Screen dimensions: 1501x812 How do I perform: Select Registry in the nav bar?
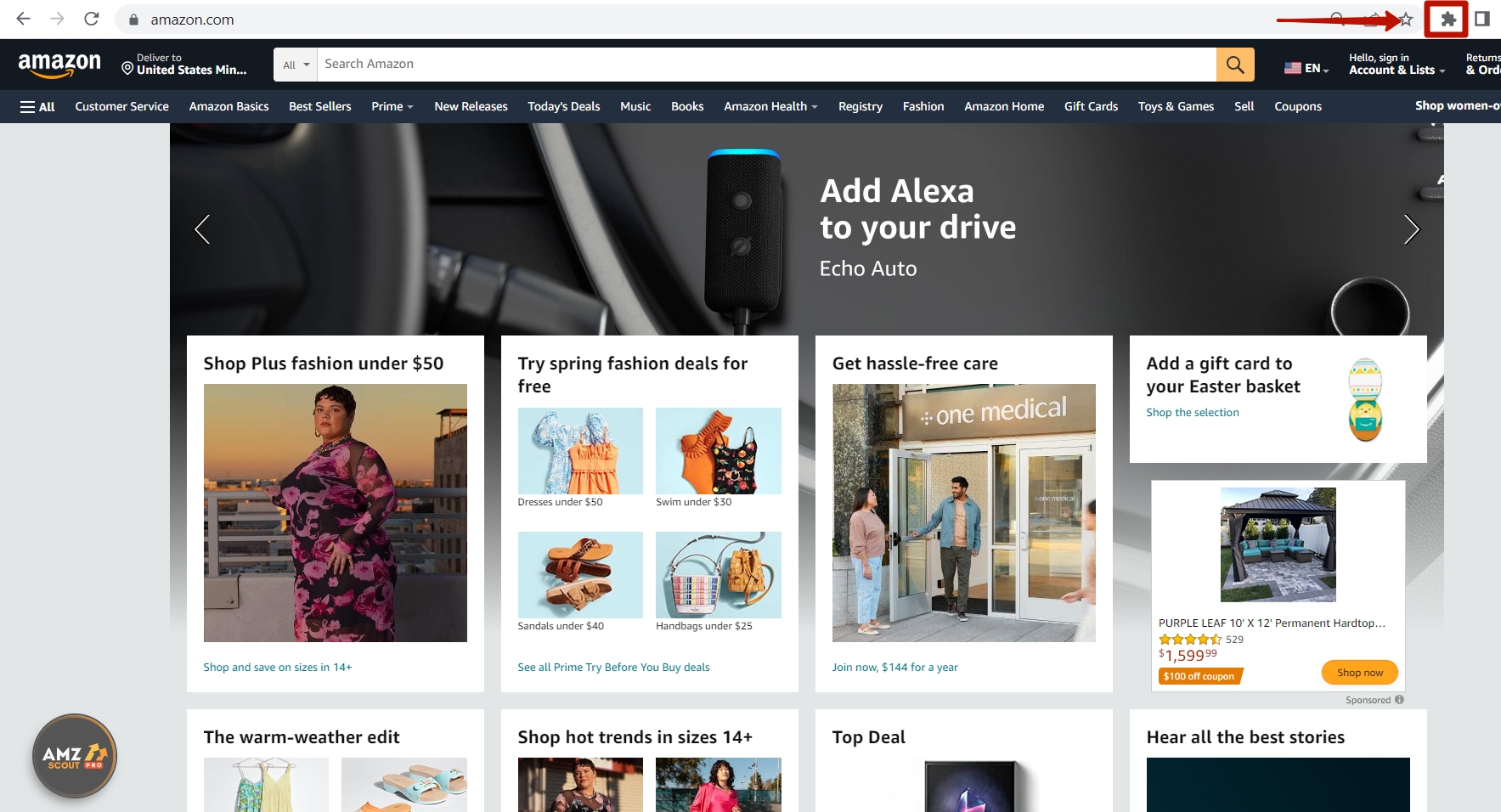click(861, 106)
